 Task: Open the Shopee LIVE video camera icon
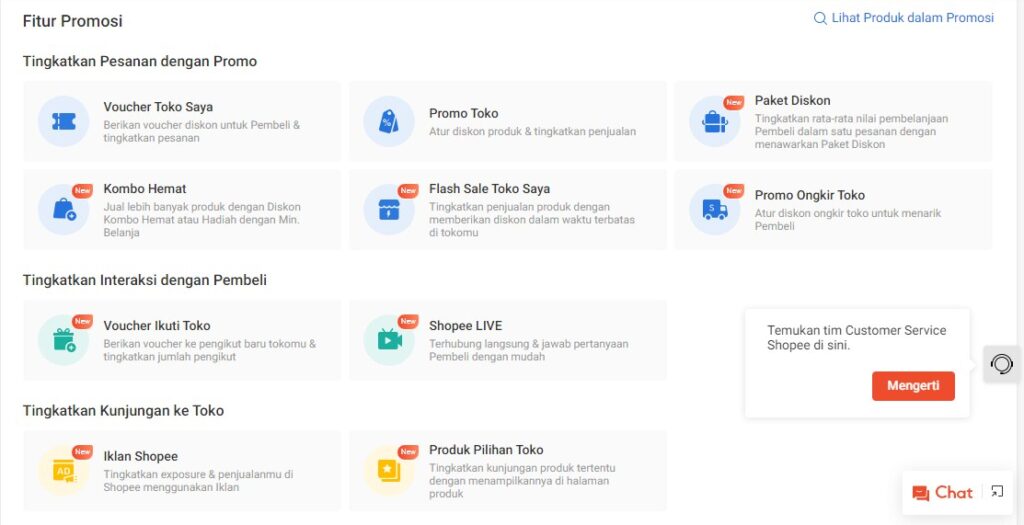pyautogui.click(x=388, y=340)
